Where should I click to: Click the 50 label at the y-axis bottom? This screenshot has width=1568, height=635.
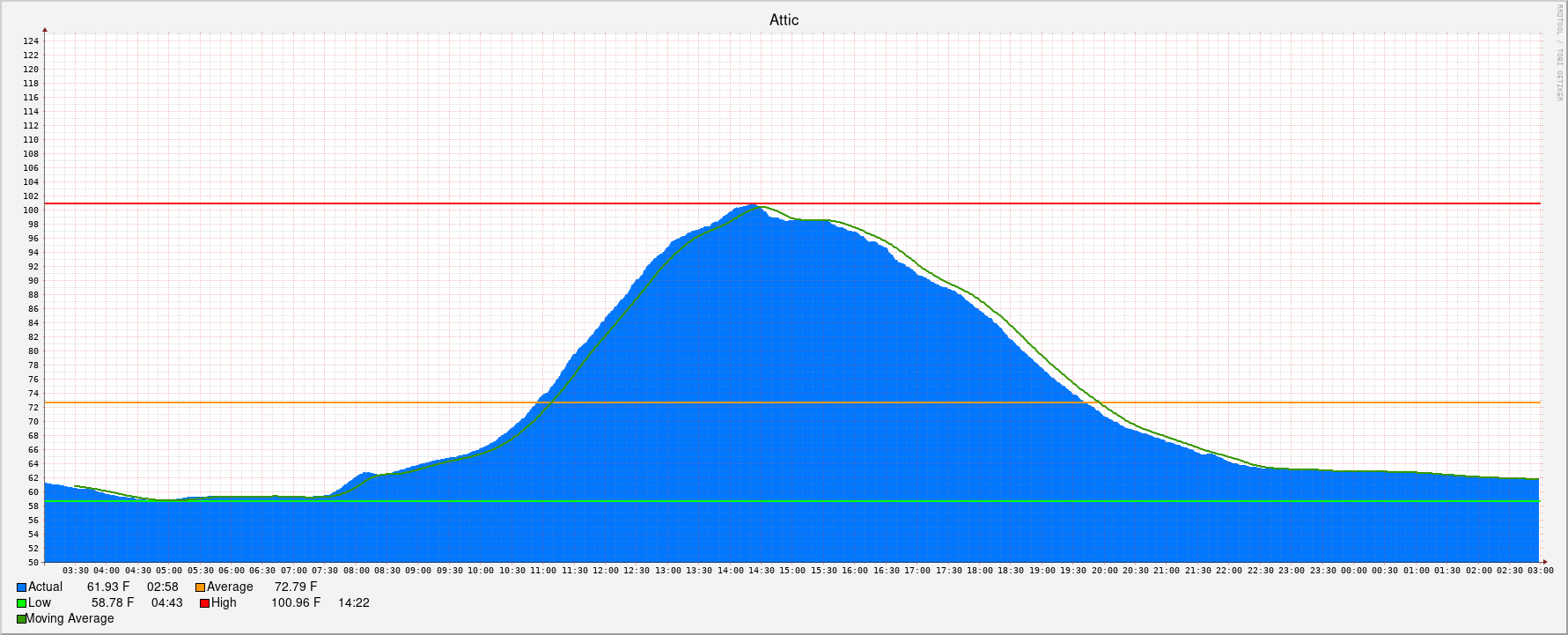(33, 563)
